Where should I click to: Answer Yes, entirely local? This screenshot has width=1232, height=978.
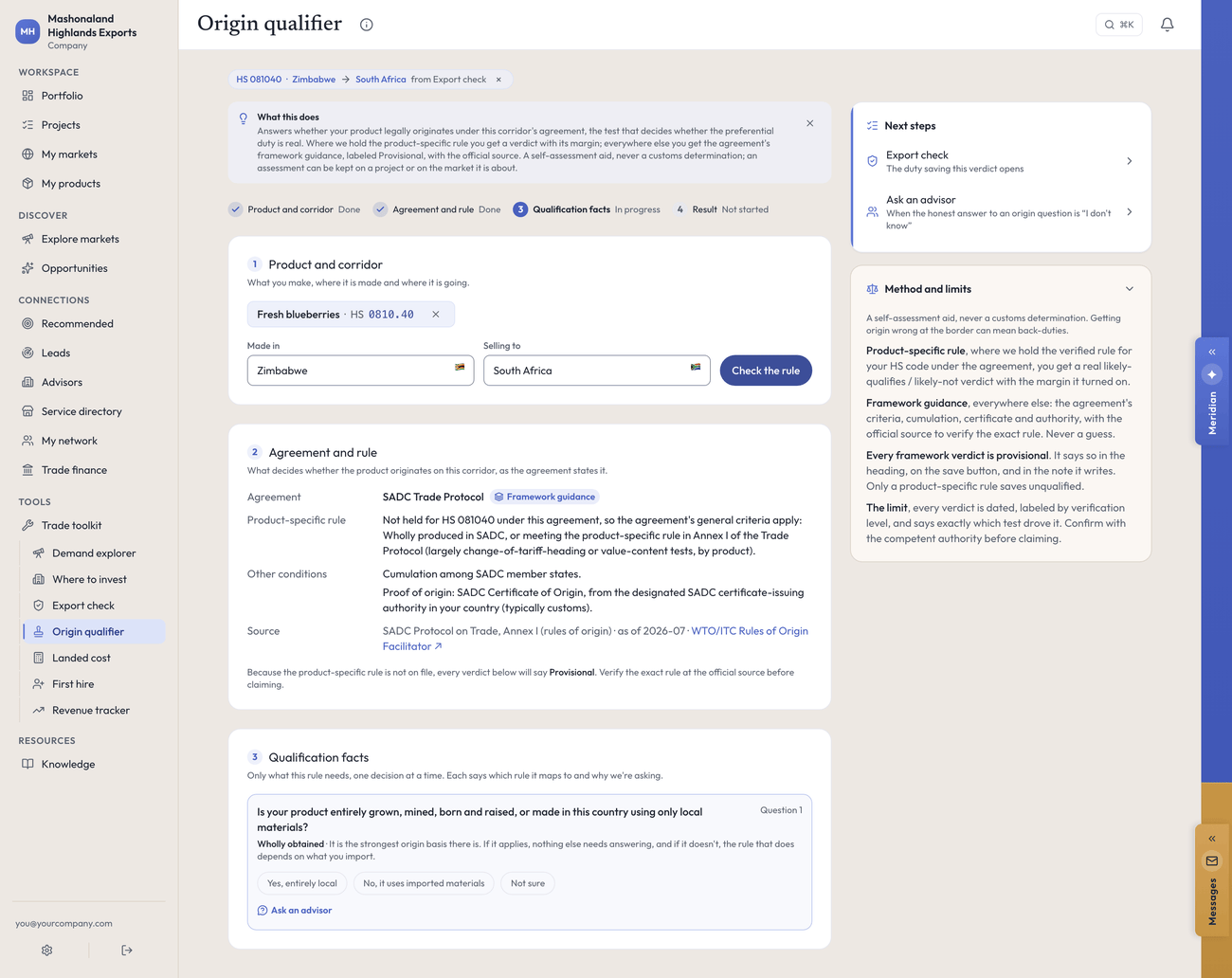click(302, 883)
